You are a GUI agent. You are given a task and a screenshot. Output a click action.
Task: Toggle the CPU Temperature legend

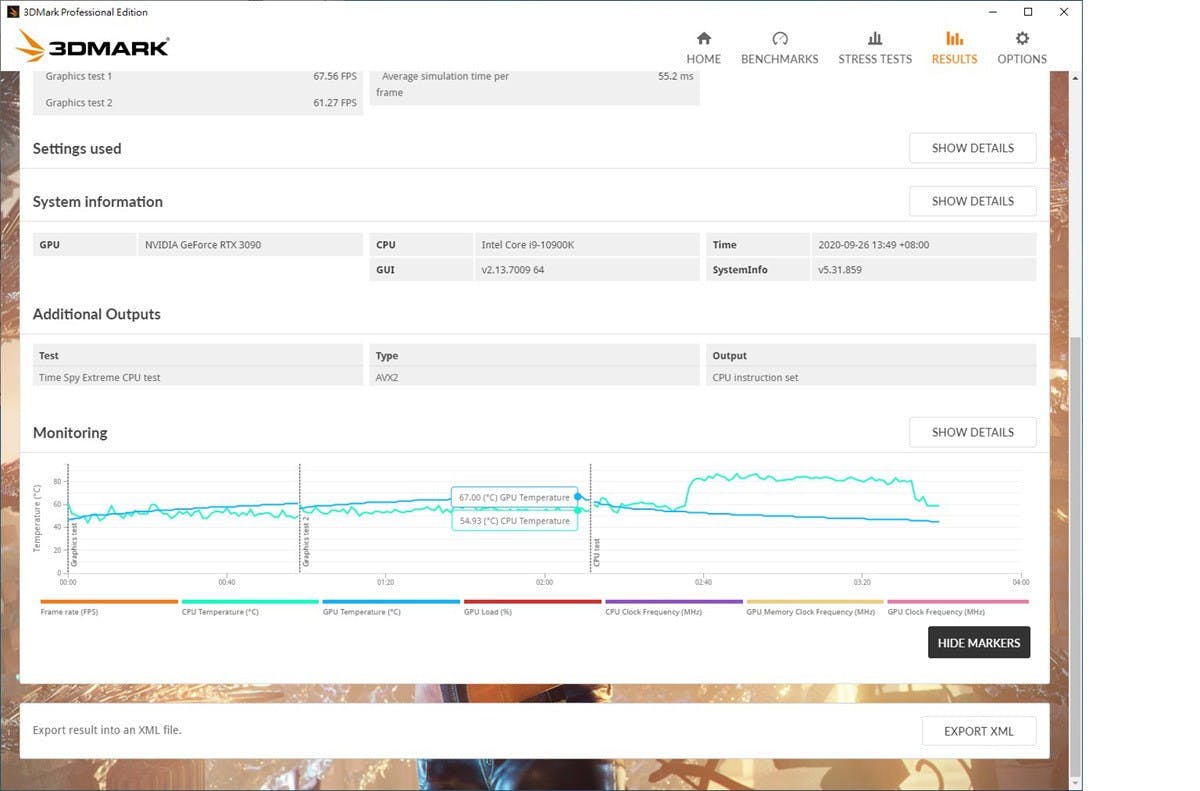[x=220, y=612]
